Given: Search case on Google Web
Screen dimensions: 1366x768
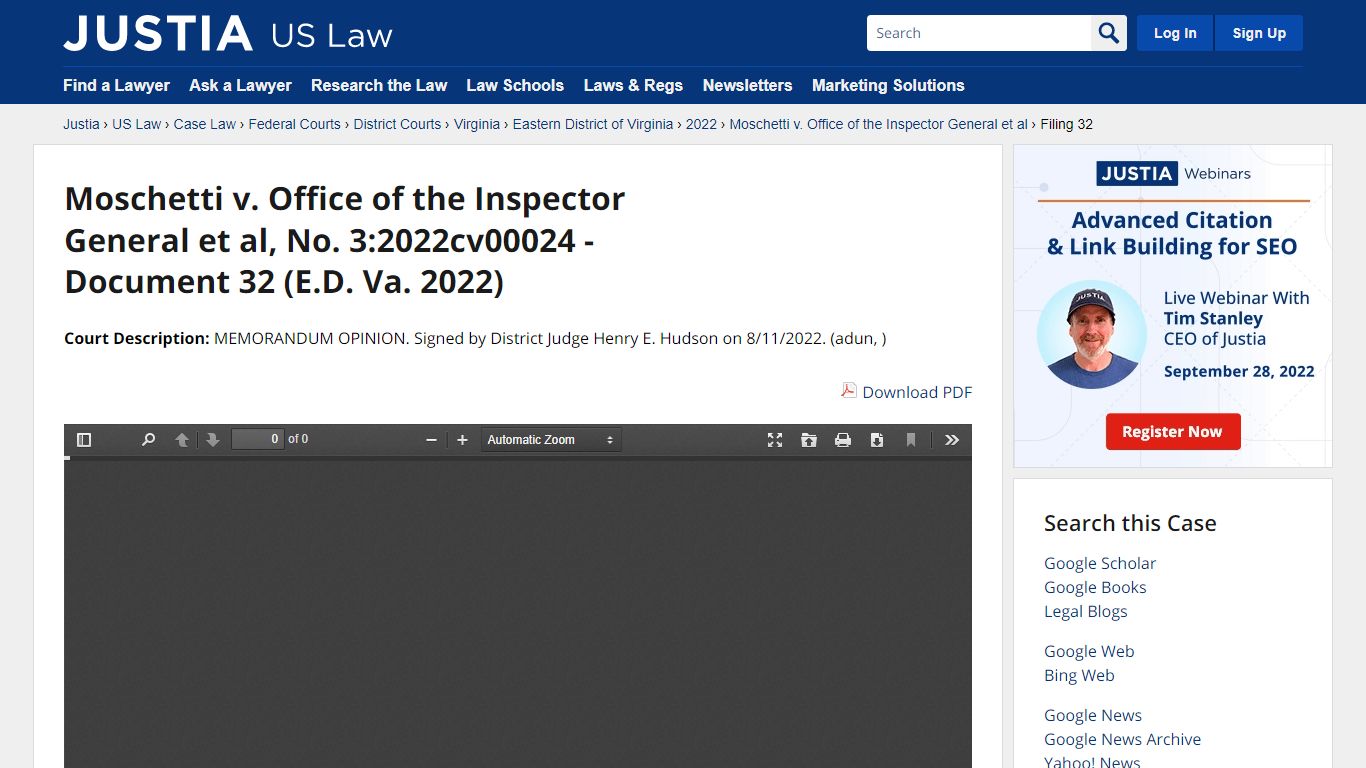Looking at the screenshot, I should tap(1089, 651).
